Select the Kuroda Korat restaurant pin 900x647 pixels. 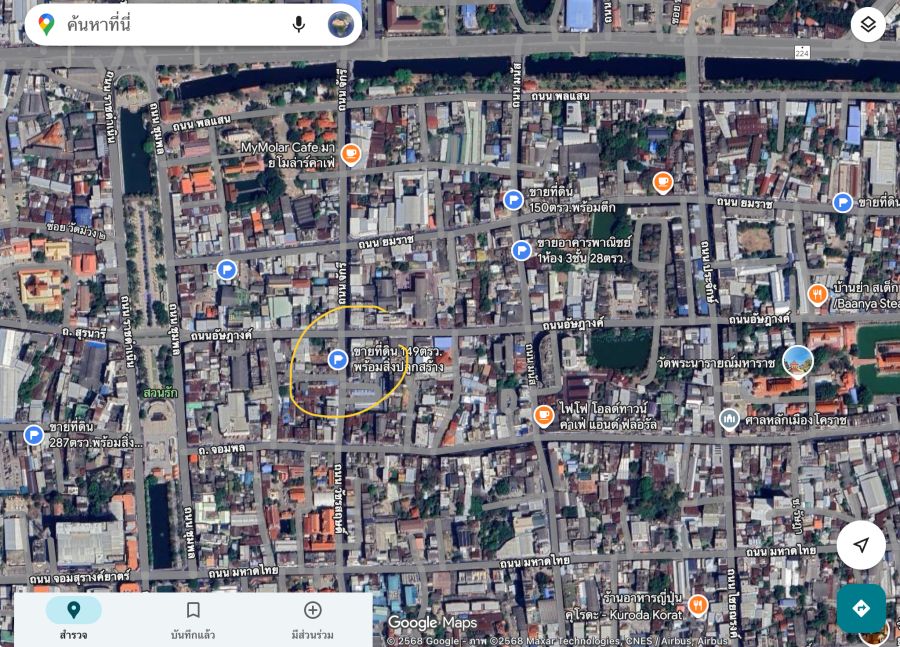click(698, 605)
